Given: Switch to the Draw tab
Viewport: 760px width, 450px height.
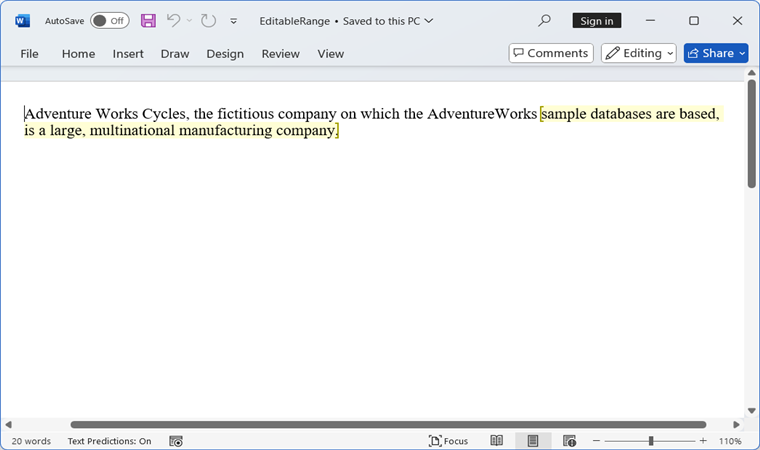Looking at the screenshot, I should 175,53.
